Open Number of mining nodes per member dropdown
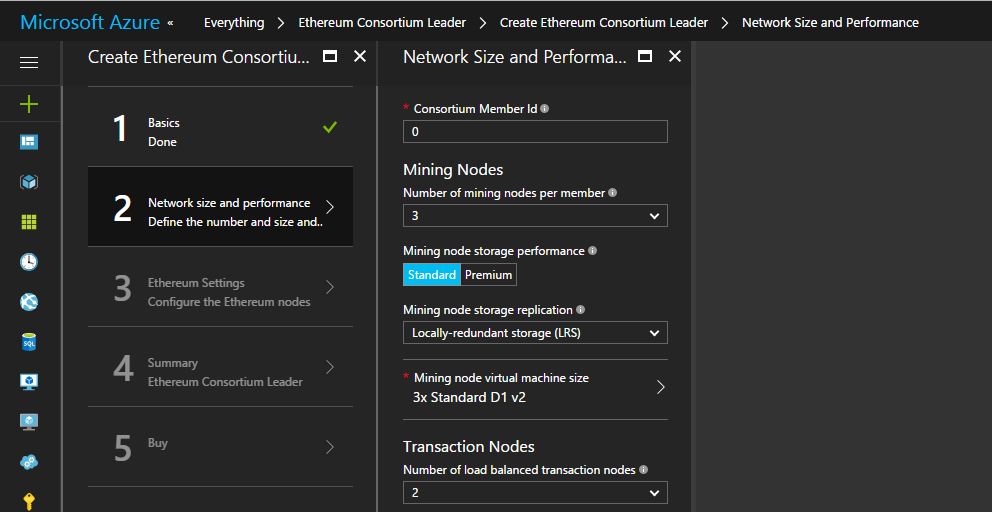The image size is (992, 512). [535, 216]
